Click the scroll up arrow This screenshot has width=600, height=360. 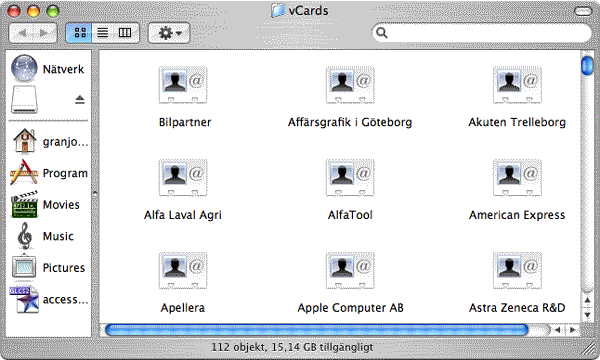tap(587, 300)
